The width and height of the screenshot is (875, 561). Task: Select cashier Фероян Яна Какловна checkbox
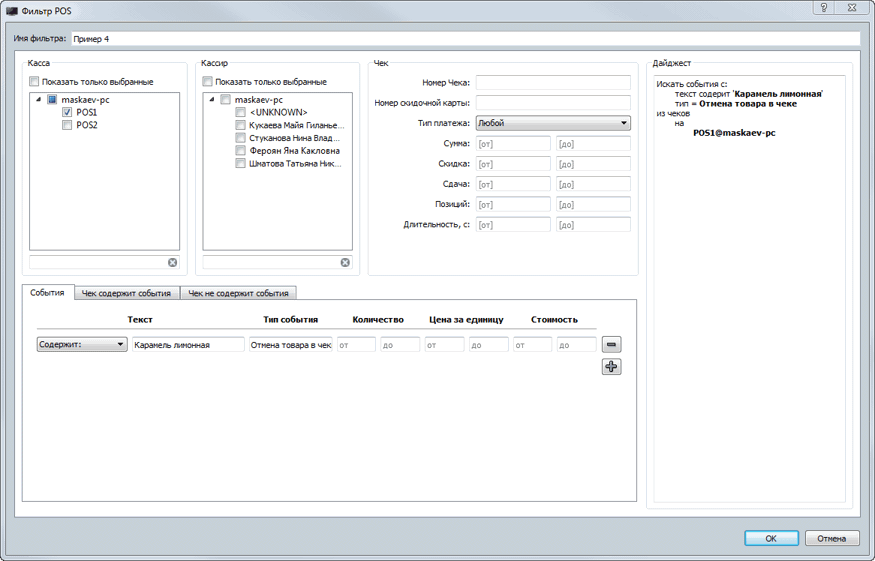(240, 151)
